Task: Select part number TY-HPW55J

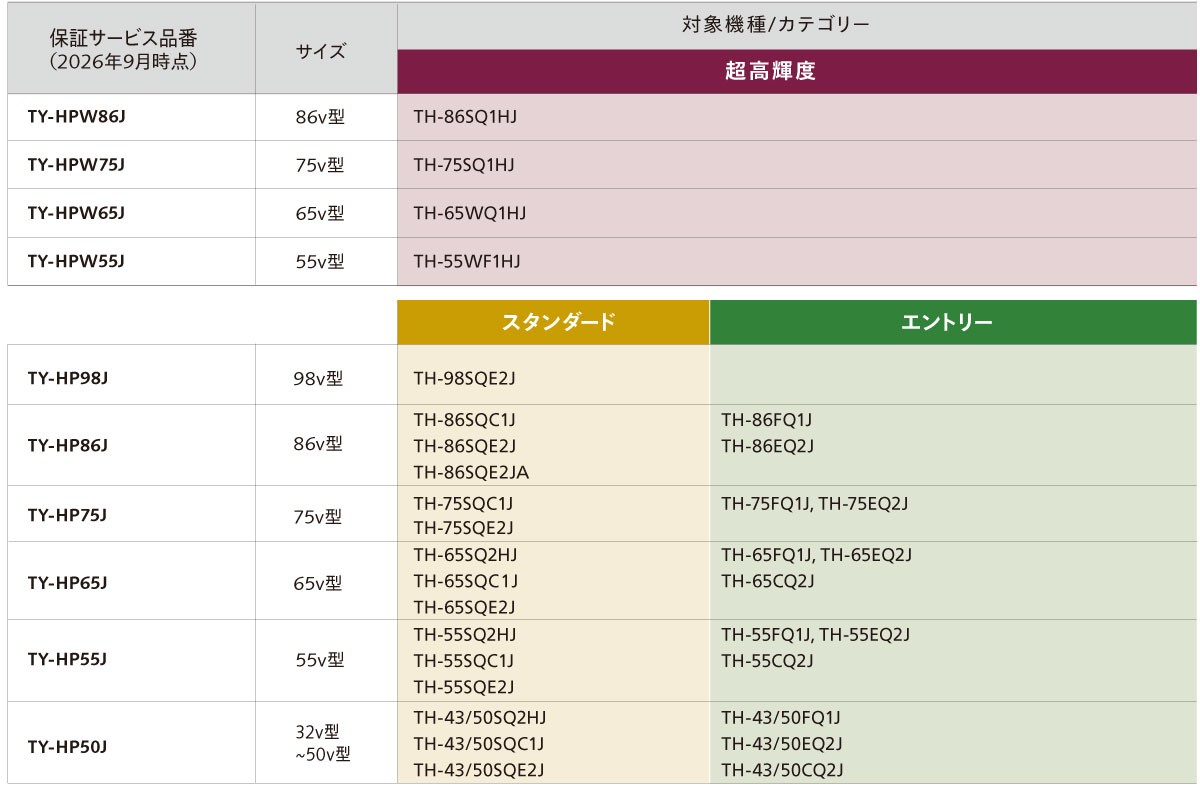Action: point(76,261)
